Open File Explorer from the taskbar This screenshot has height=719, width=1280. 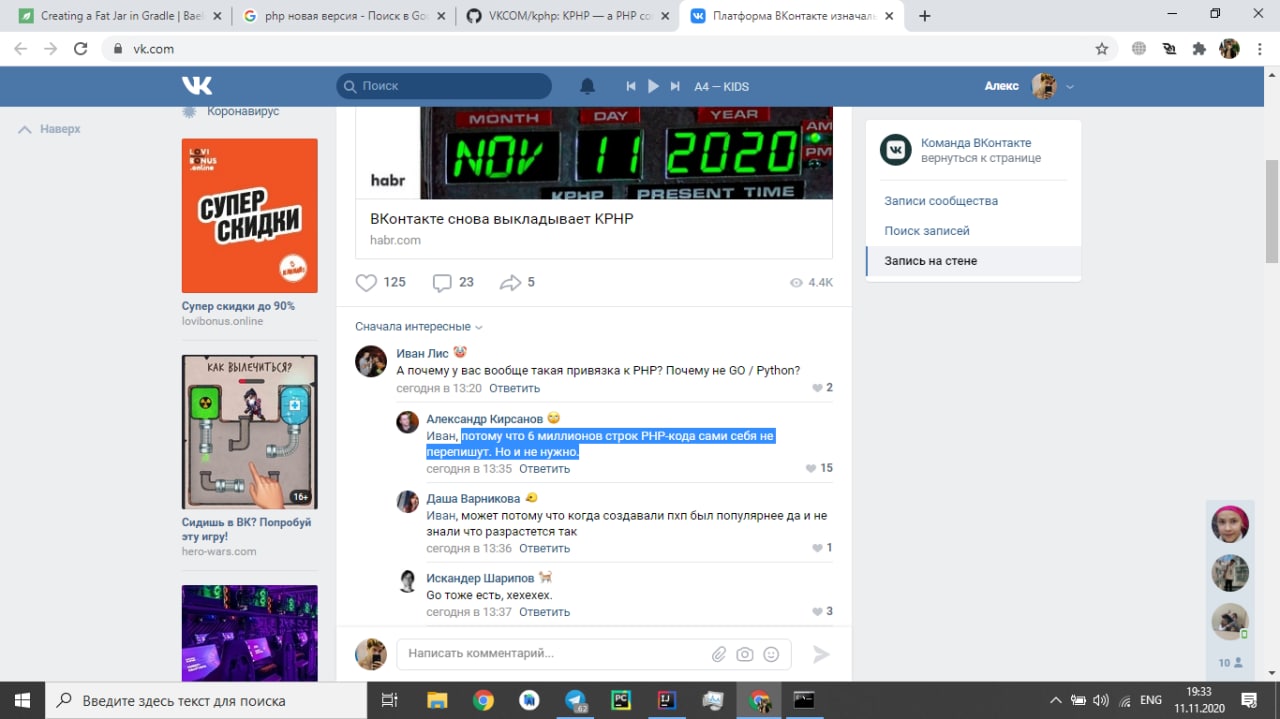[436, 700]
